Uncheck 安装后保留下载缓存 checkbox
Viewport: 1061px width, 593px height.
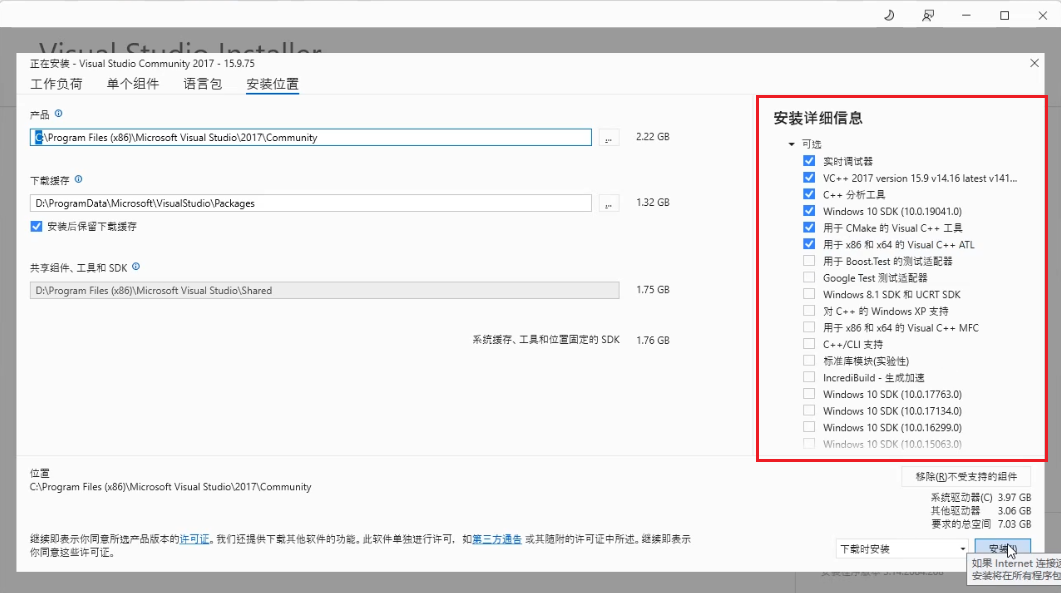click(37, 227)
